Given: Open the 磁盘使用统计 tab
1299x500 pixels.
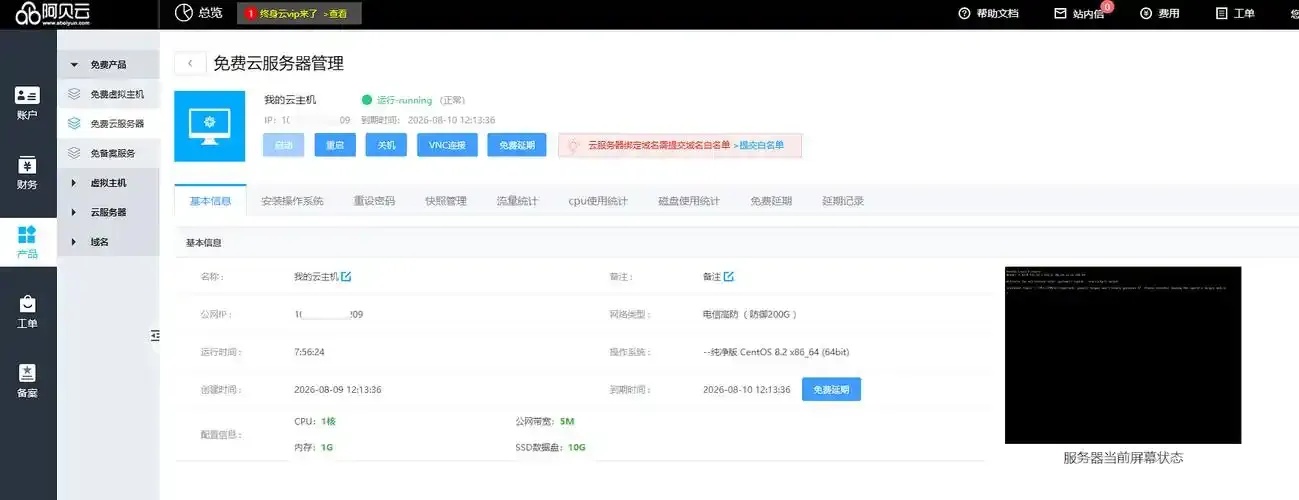Looking at the screenshot, I should coord(689,201).
